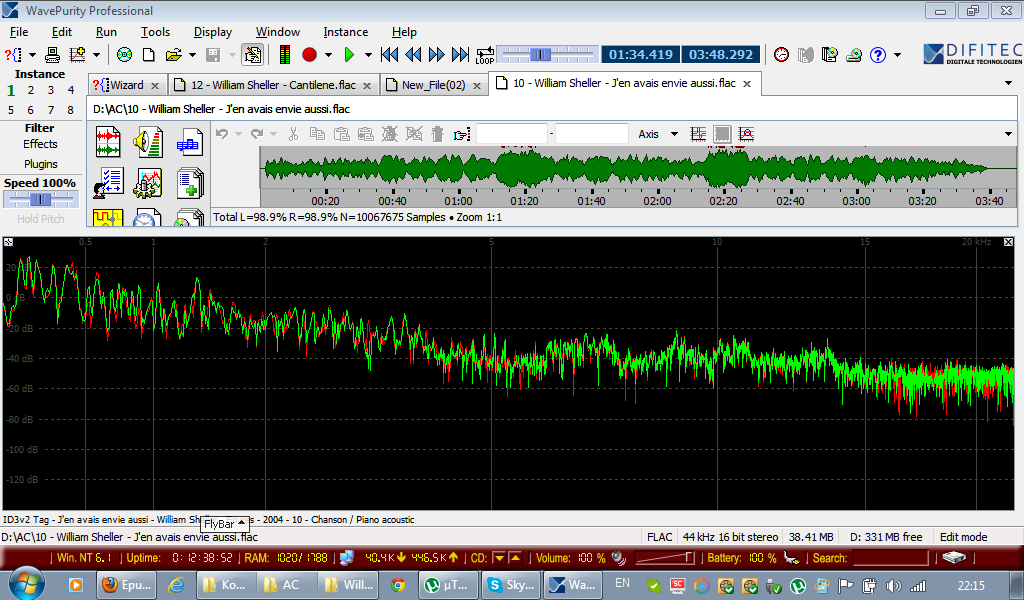Adjust the Speed 100% slider
This screenshot has width=1024, height=600.
[x=40, y=200]
